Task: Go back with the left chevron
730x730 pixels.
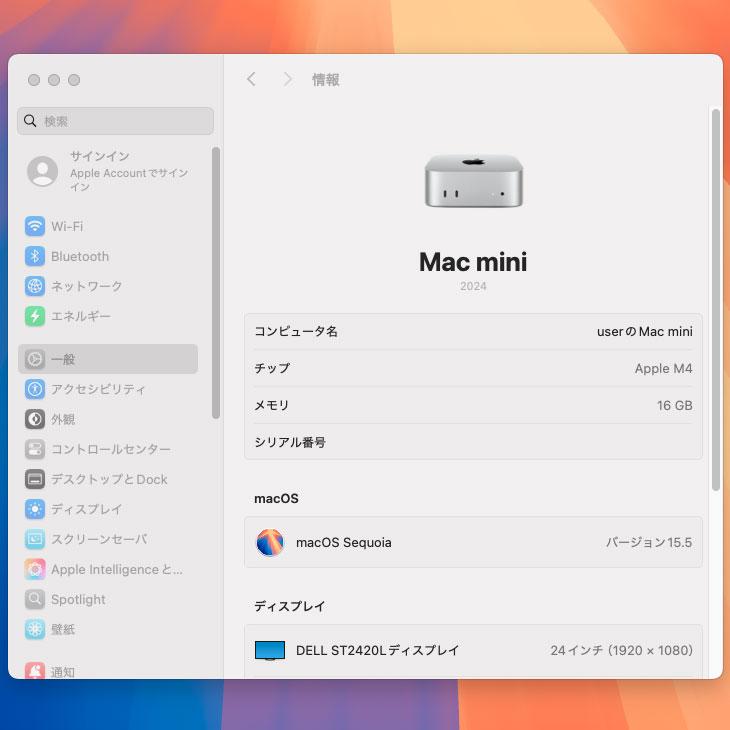Action: point(251,79)
